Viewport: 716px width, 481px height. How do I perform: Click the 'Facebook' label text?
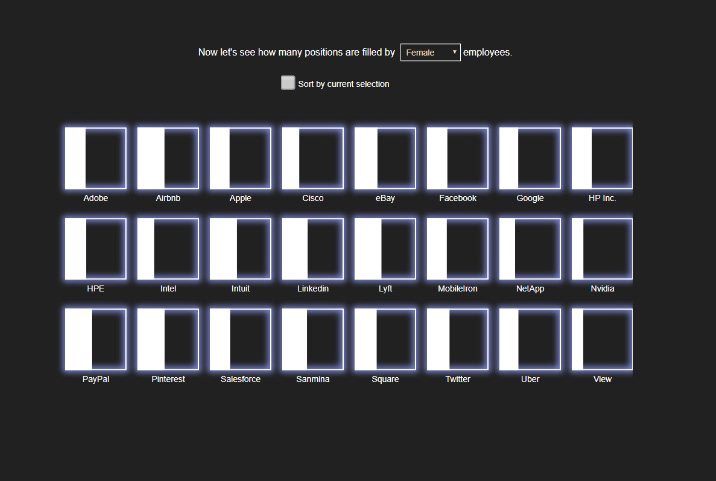pos(458,198)
